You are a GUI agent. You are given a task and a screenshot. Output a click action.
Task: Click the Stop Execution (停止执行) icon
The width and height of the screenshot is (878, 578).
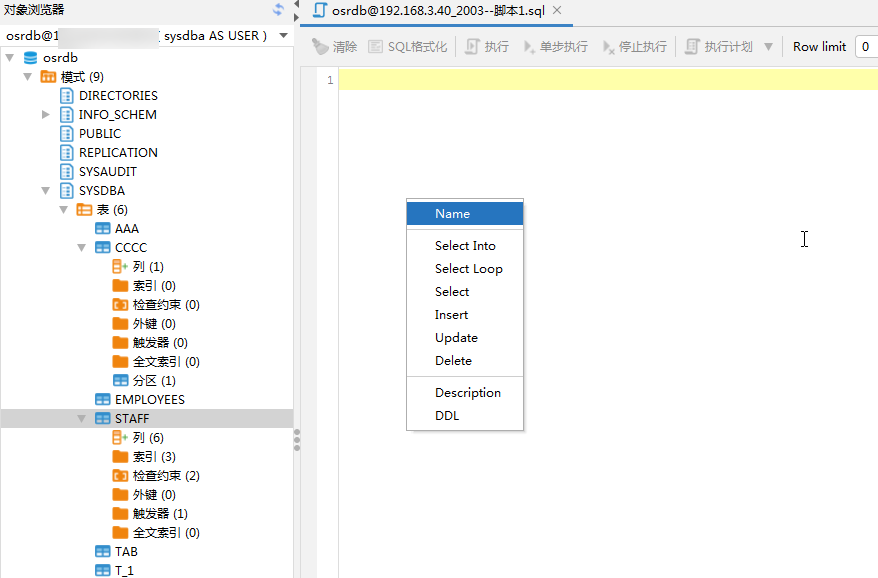click(609, 47)
